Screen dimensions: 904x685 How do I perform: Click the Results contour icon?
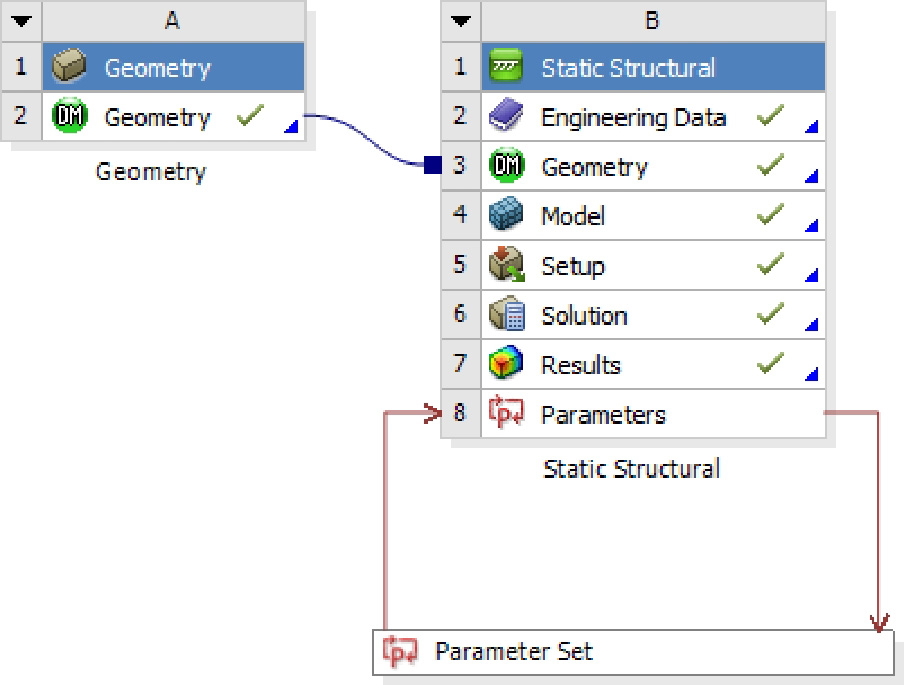(506, 365)
